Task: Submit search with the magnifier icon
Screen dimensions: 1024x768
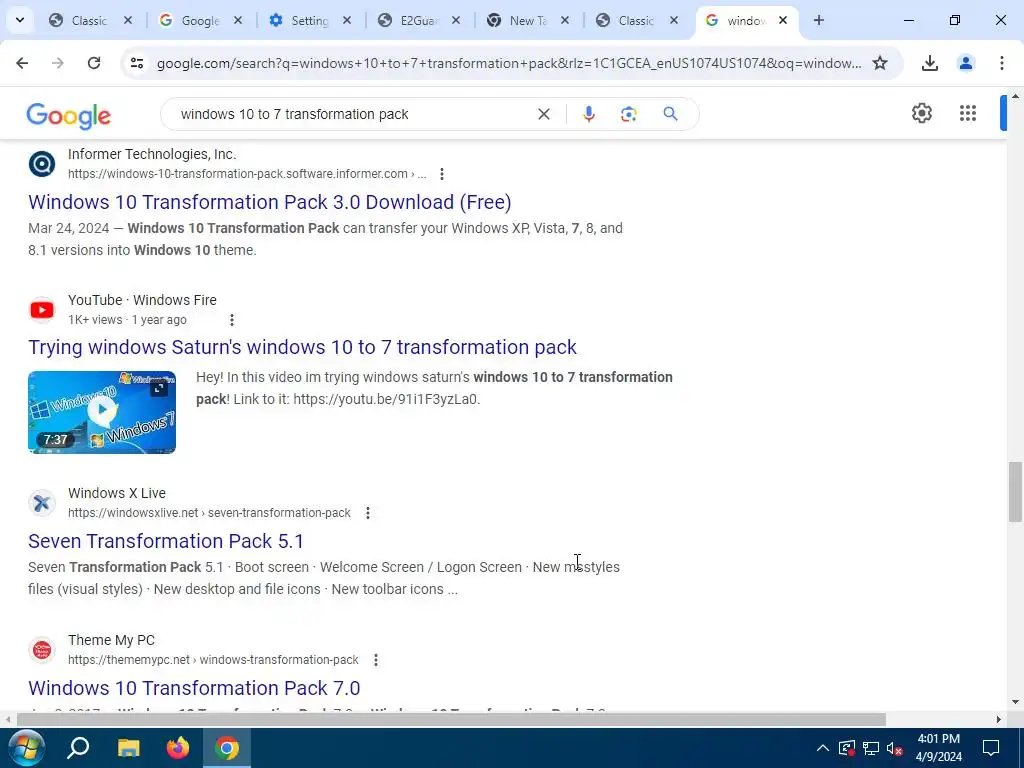Action: pyautogui.click(x=671, y=114)
